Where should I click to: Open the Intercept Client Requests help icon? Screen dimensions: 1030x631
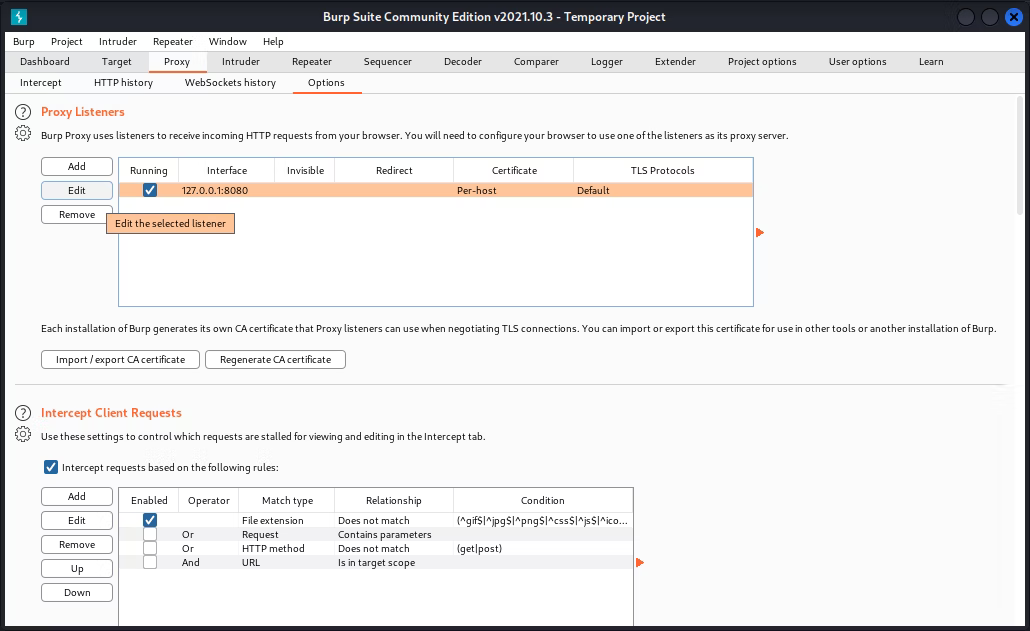pos(23,413)
